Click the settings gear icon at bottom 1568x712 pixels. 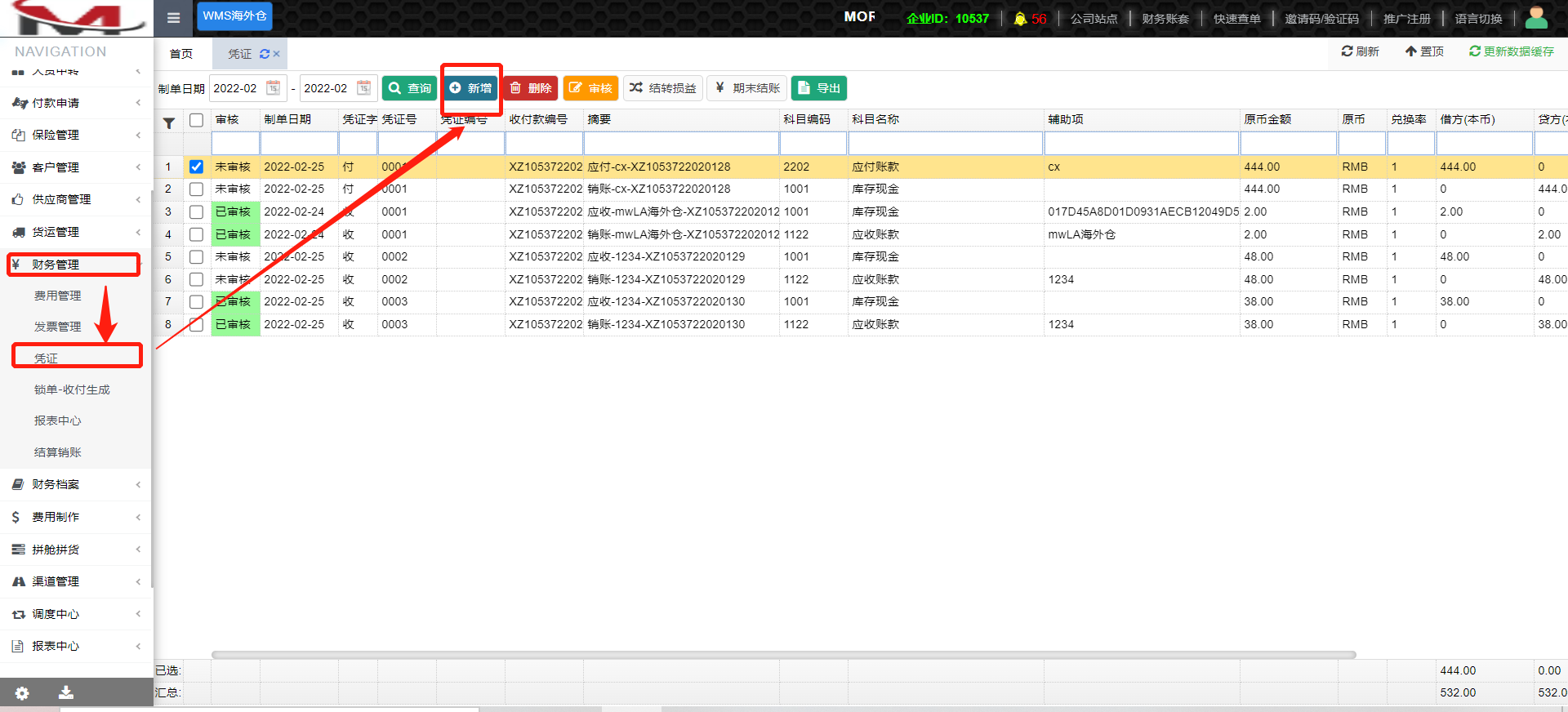click(x=22, y=693)
